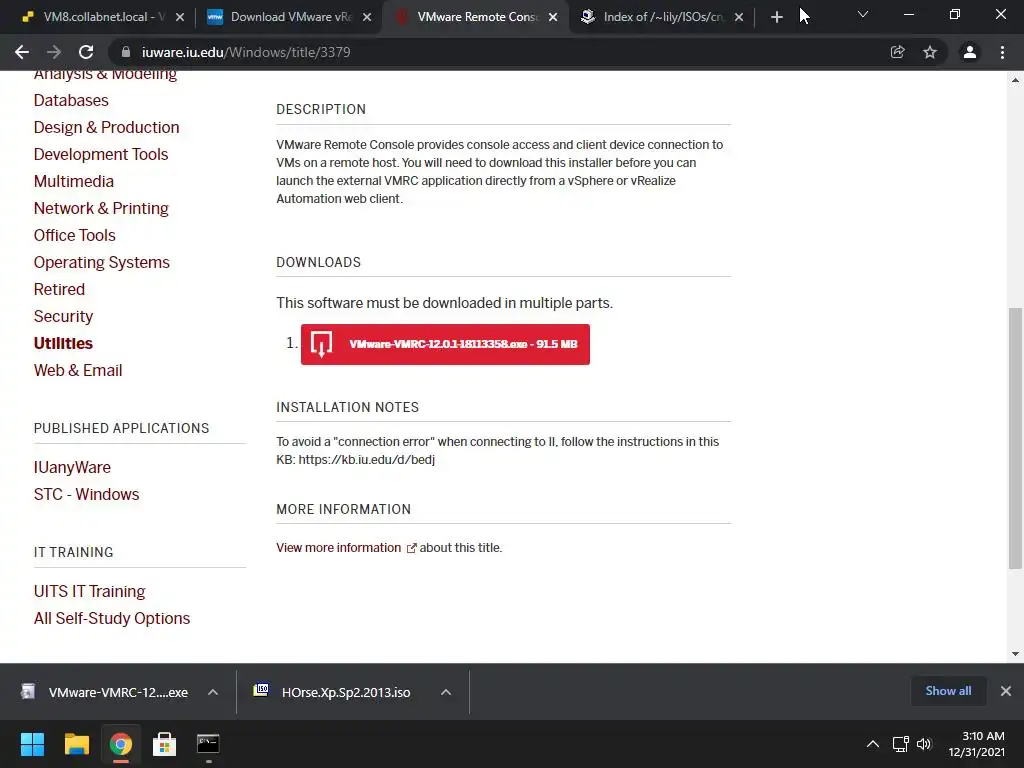Open Command Prompt from taskbar
The width and height of the screenshot is (1024, 768).
(x=208, y=744)
